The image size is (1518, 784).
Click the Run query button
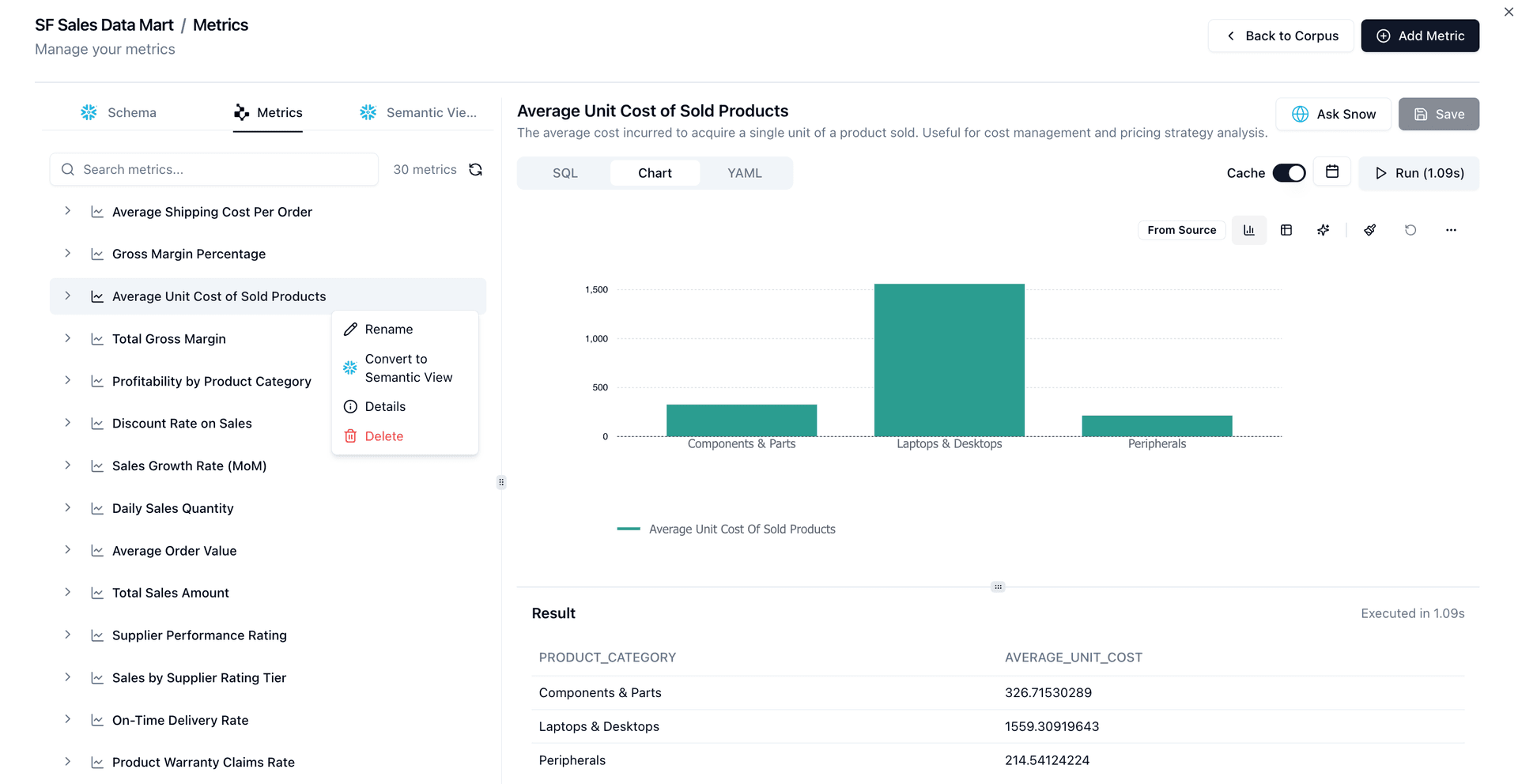[x=1419, y=173]
